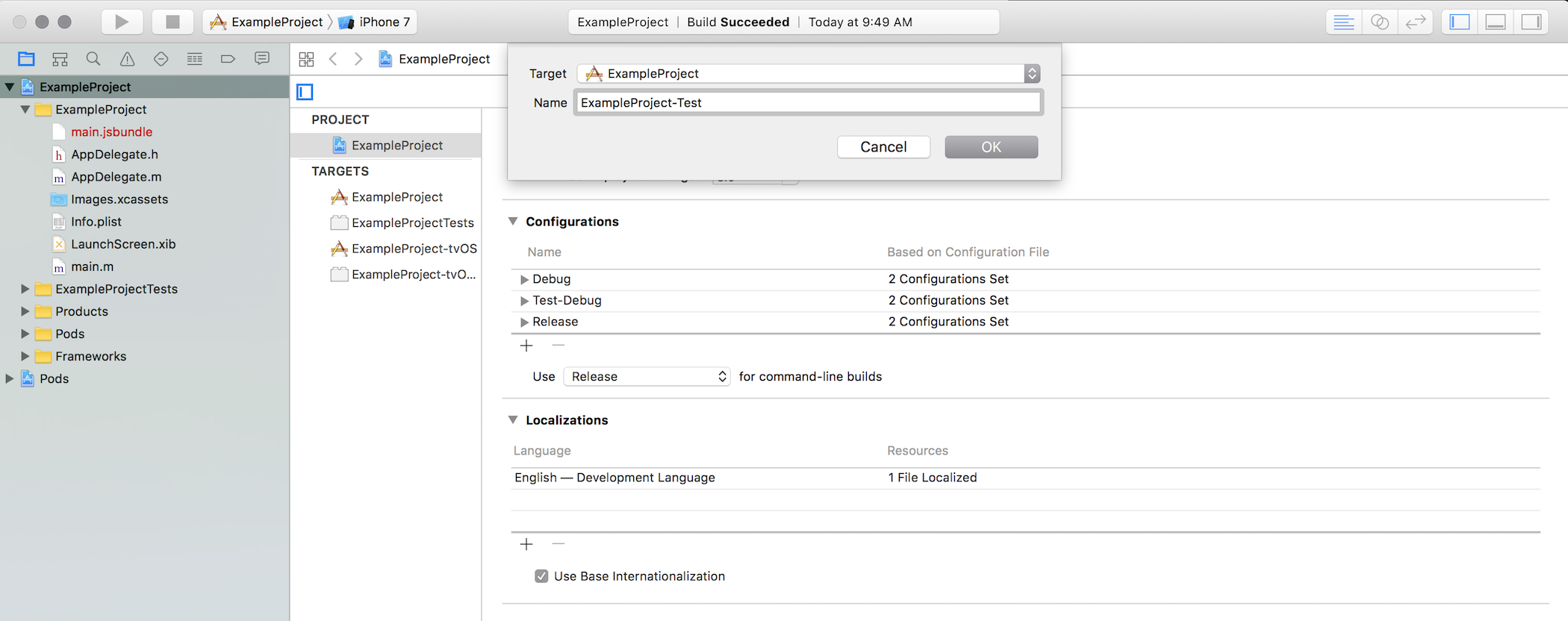Remove a localization with minus
1568x621 pixels.
point(558,544)
